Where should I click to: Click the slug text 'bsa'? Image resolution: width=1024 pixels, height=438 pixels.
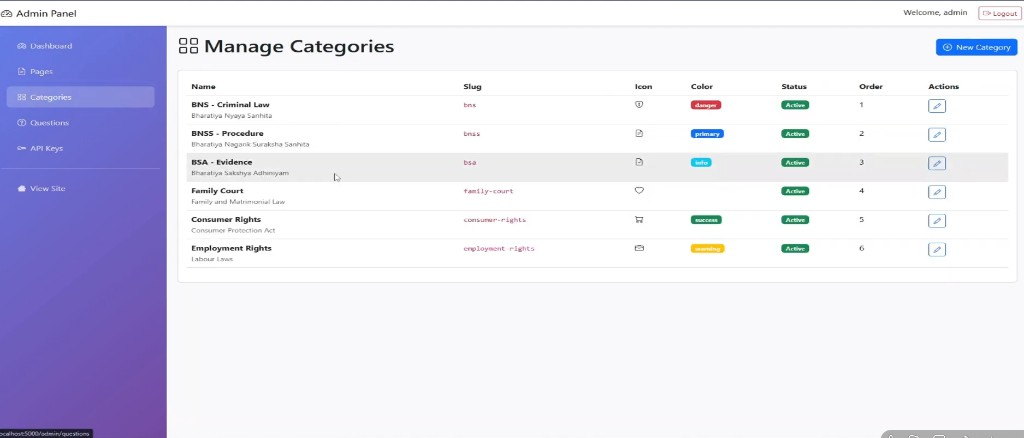tap(470, 163)
